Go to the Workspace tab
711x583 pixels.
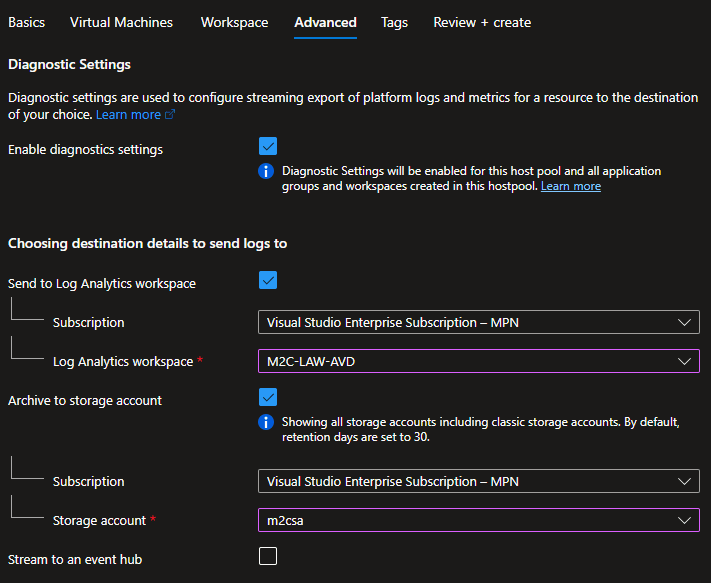tap(234, 22)
